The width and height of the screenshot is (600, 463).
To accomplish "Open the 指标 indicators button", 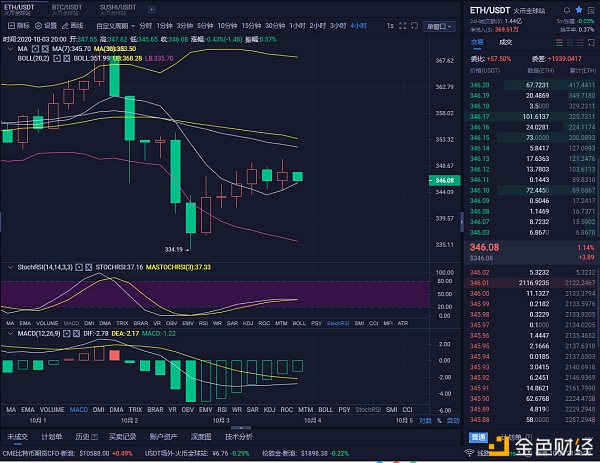I will click(18, 26).
